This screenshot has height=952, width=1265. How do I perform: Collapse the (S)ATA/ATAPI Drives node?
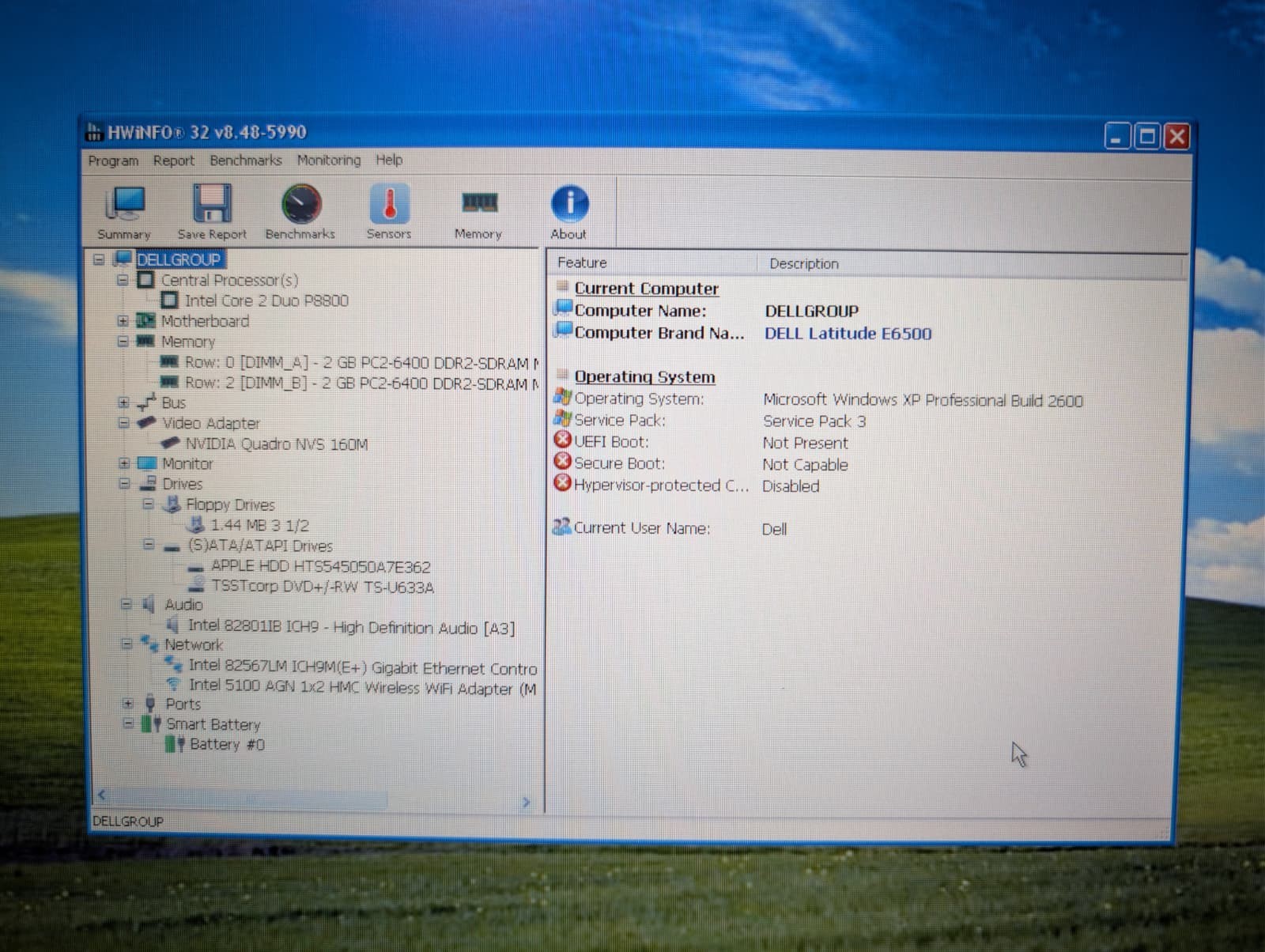[x=149, y=545]
